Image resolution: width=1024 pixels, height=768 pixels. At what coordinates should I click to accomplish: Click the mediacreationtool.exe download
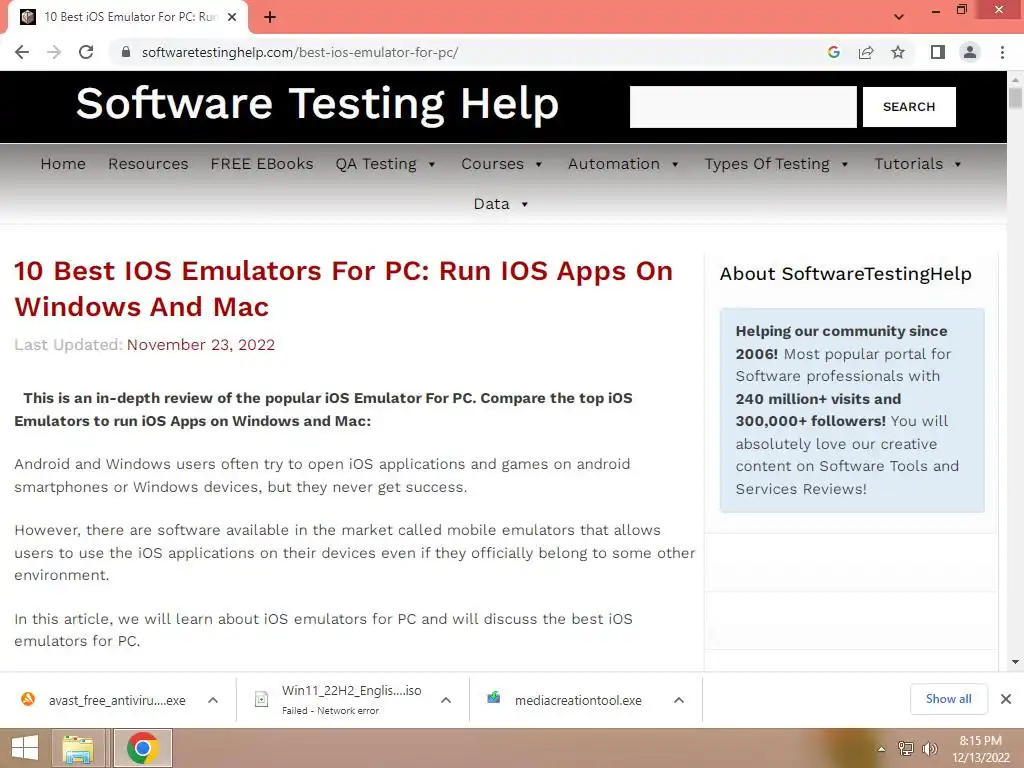(x=578, y=700)
